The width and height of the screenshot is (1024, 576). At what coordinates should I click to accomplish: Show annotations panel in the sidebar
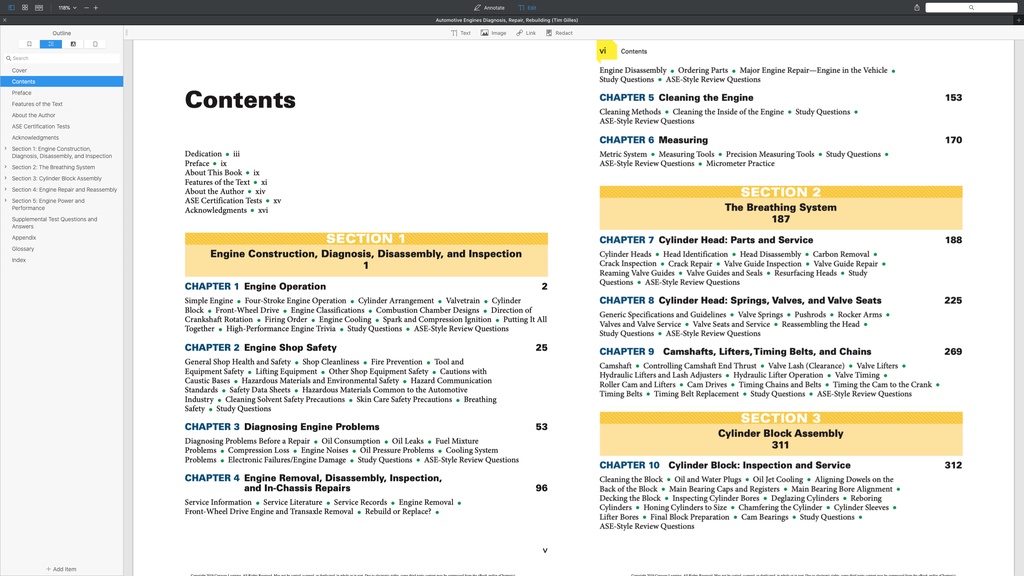click(73, 44)
